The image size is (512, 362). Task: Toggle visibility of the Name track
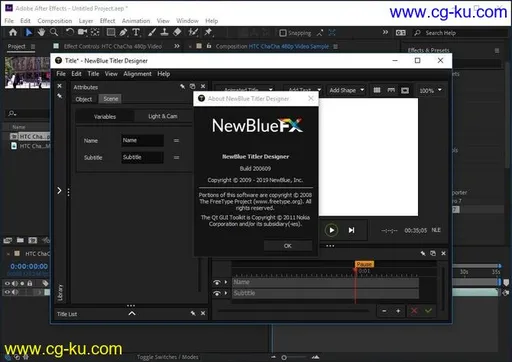point(217,282)
